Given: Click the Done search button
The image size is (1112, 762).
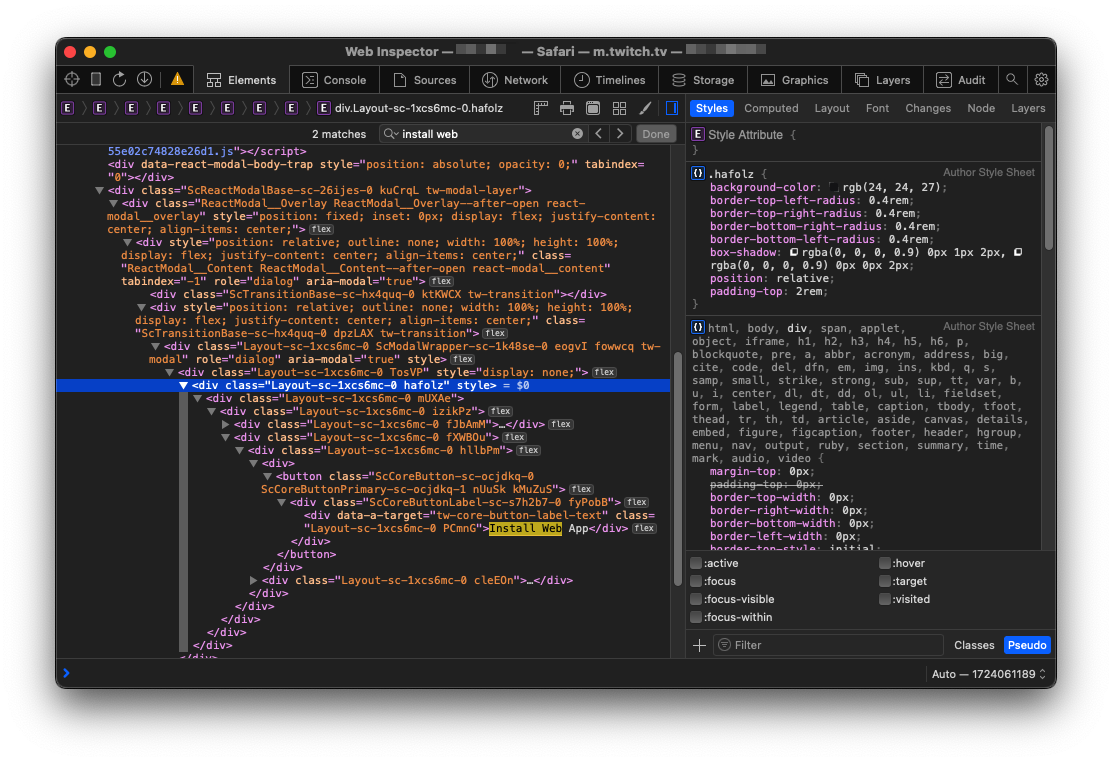Looking at the screenshot, I should point(655,133).
